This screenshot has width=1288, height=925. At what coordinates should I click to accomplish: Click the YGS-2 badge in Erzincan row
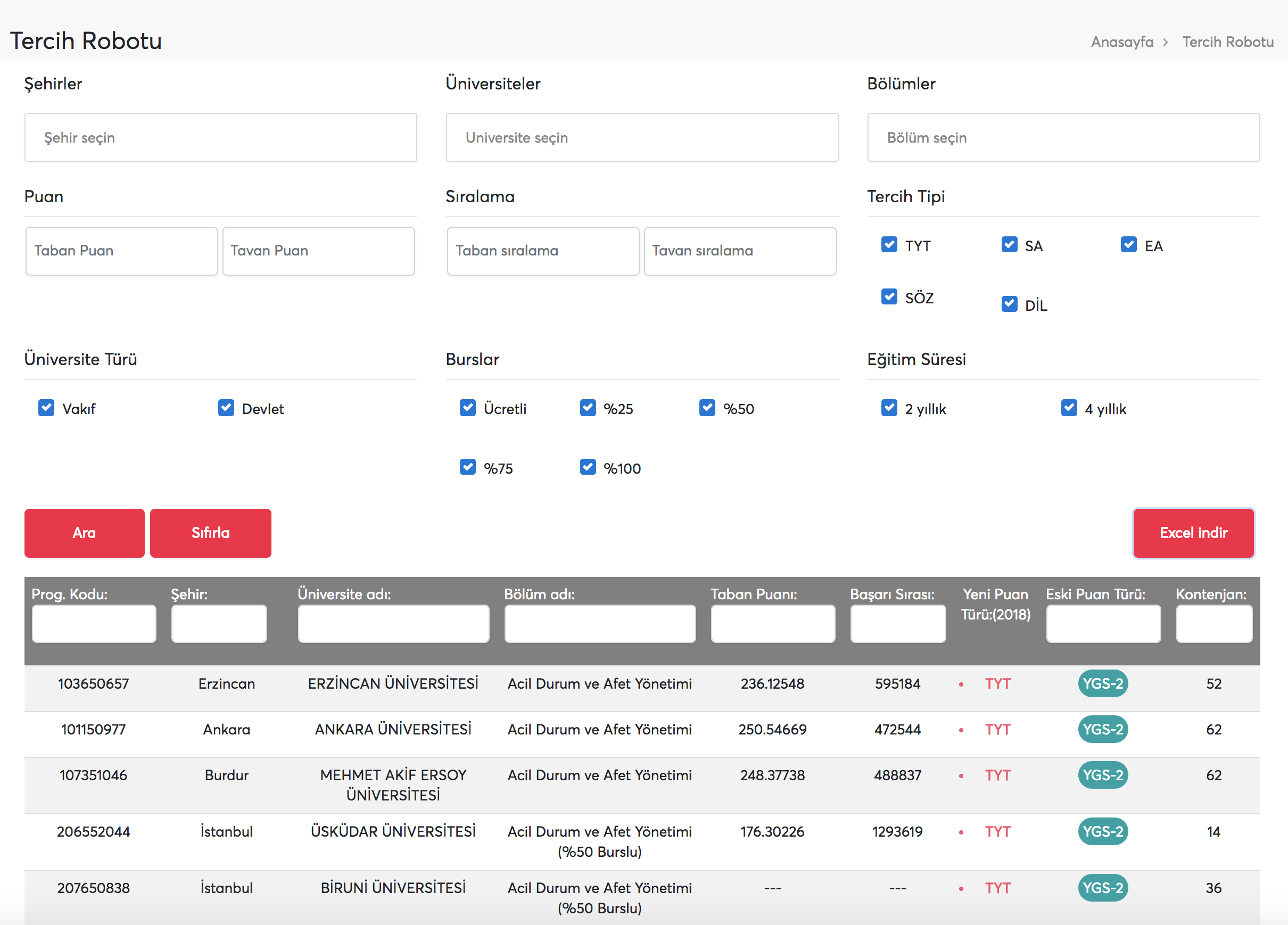click(x=1102, y=683)
